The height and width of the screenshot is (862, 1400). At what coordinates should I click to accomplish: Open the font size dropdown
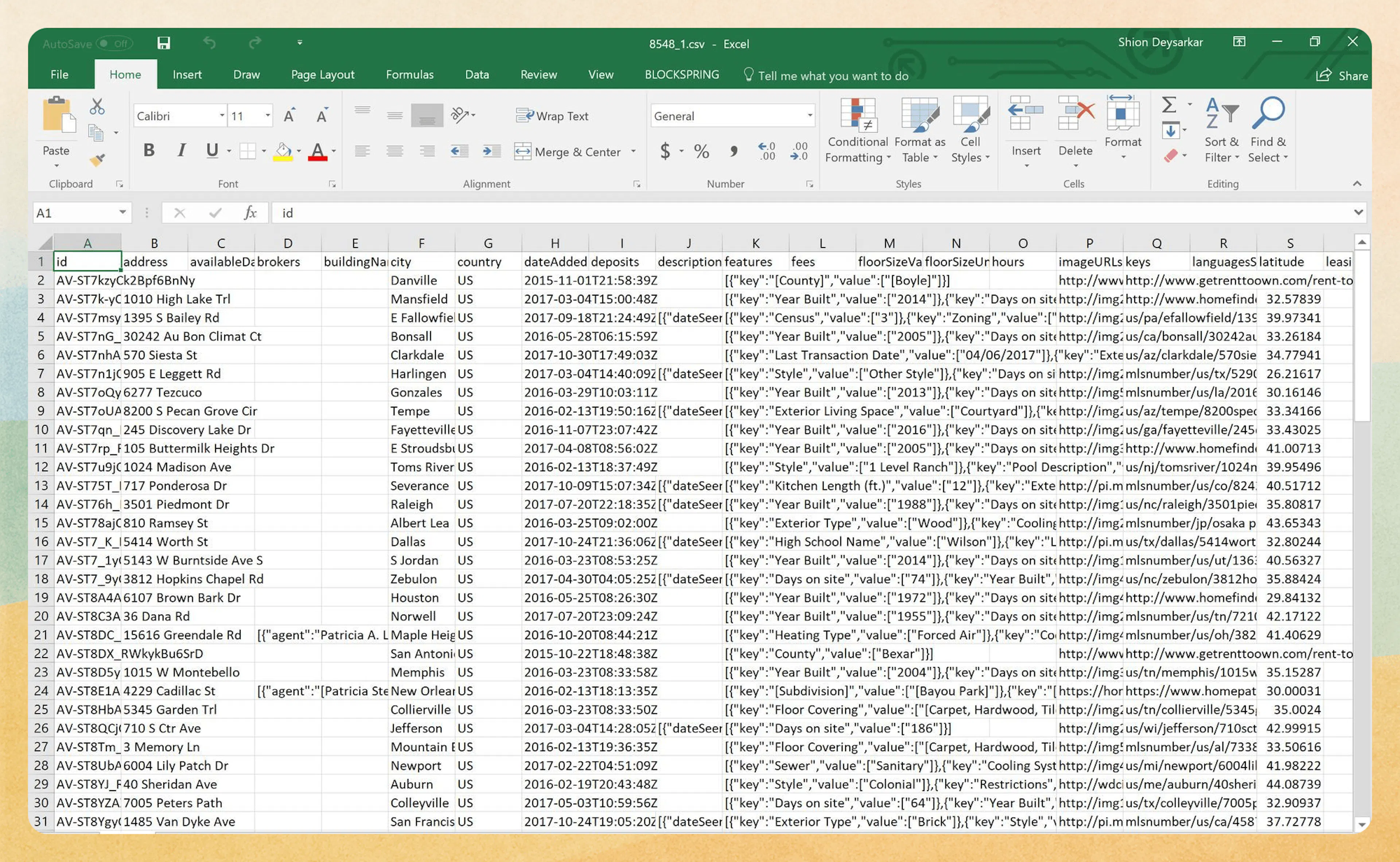(x=268, y=115)
